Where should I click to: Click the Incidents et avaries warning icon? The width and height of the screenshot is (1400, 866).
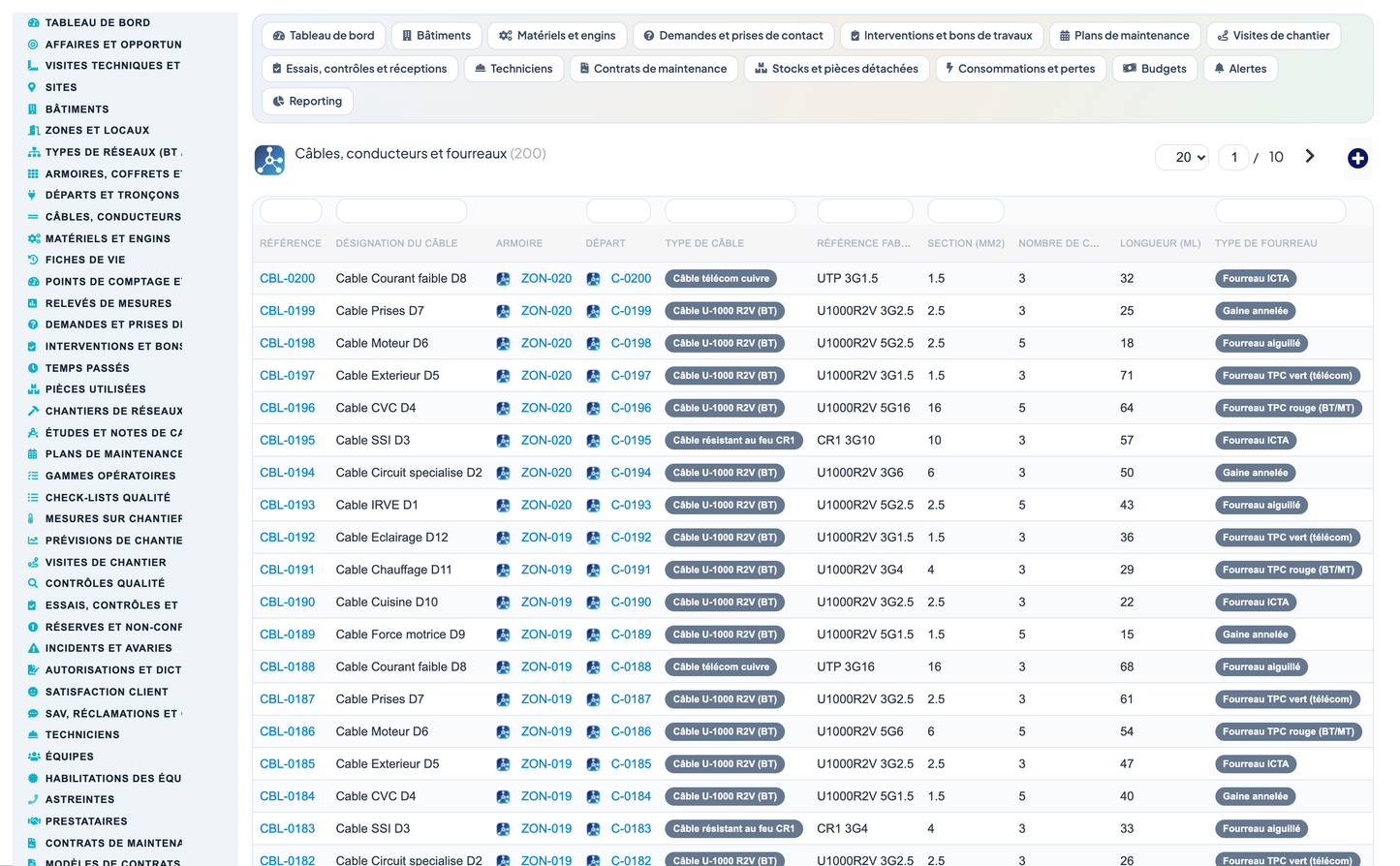coord(33,648)
